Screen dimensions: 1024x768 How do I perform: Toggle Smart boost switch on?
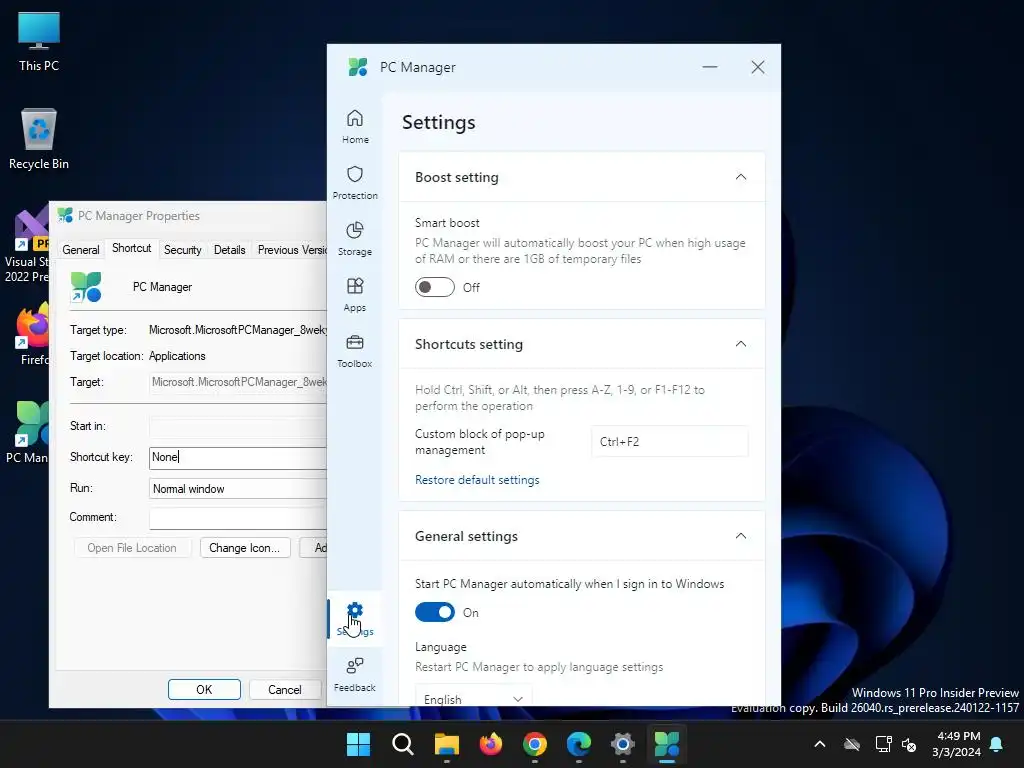click(435, 287)
